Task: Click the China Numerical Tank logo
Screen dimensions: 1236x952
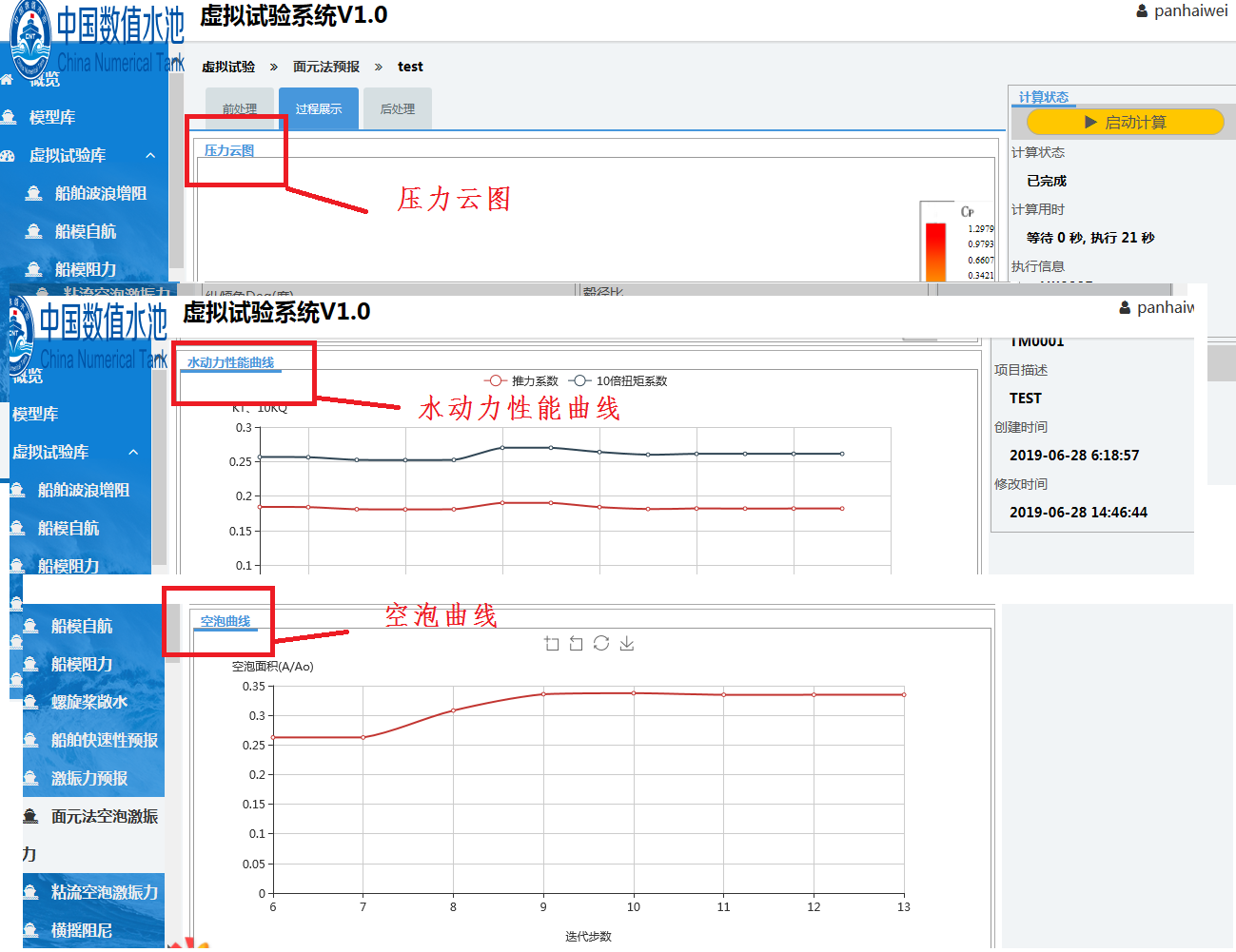Action: 30,38
